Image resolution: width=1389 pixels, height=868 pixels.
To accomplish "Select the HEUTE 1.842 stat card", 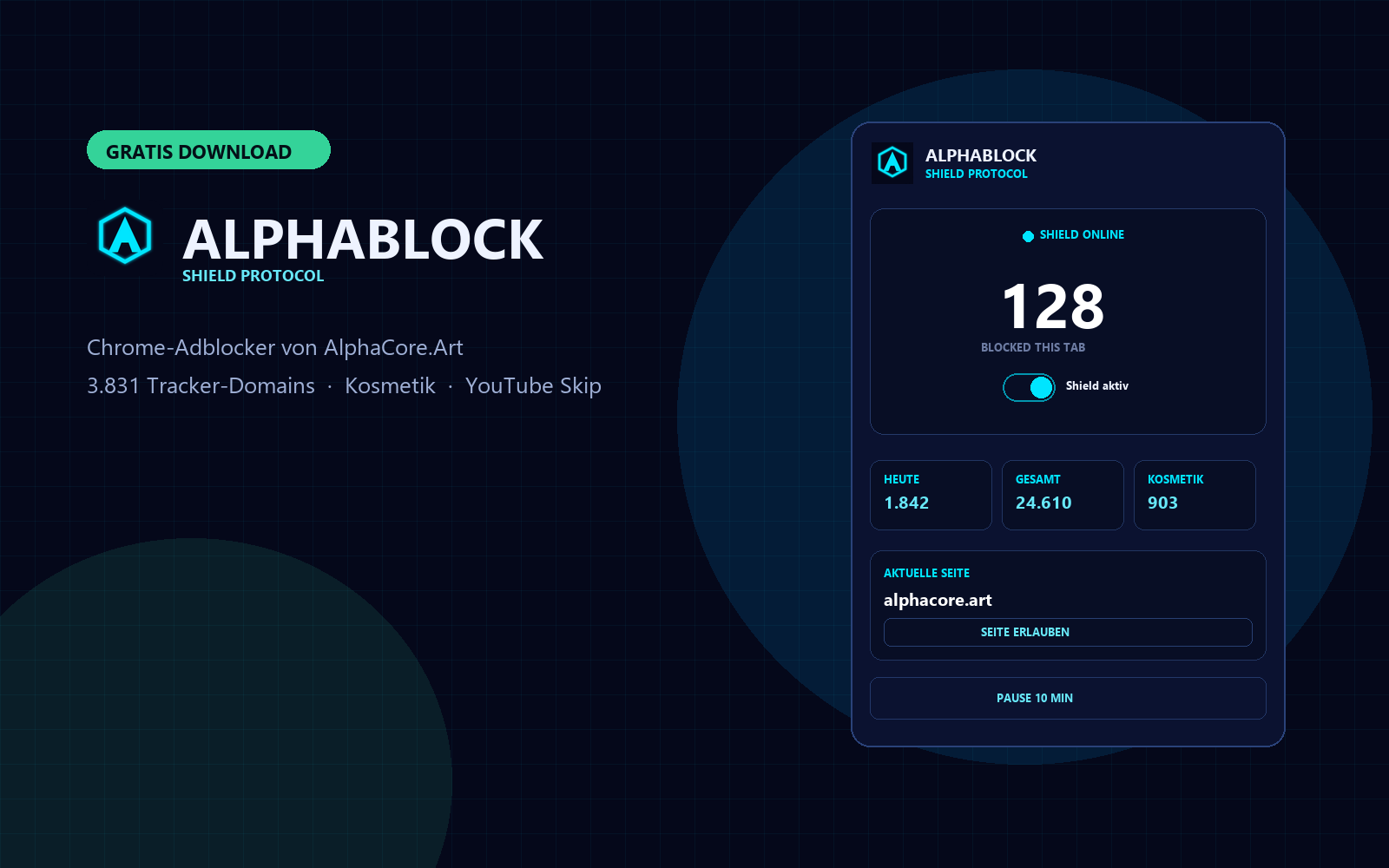I will [x=931, y=495].
